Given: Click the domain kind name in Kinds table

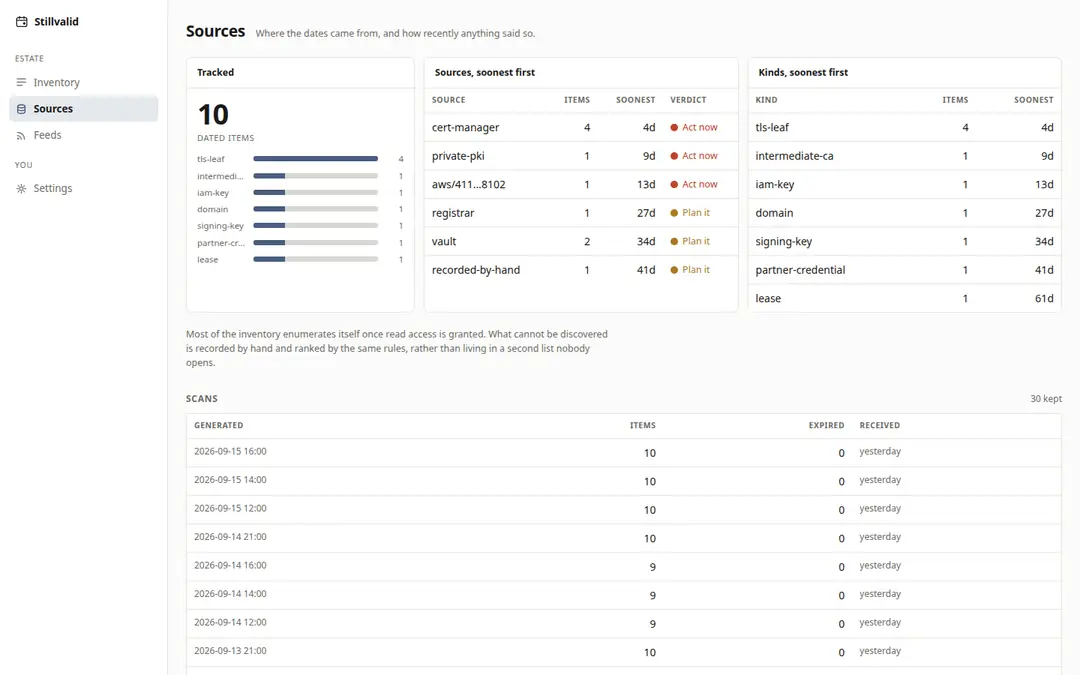Looking at the screenshot, I should click(774, 213).
